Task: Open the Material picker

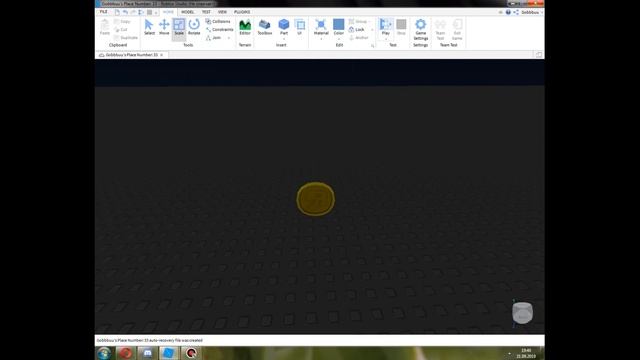Action: click(321, 26)
